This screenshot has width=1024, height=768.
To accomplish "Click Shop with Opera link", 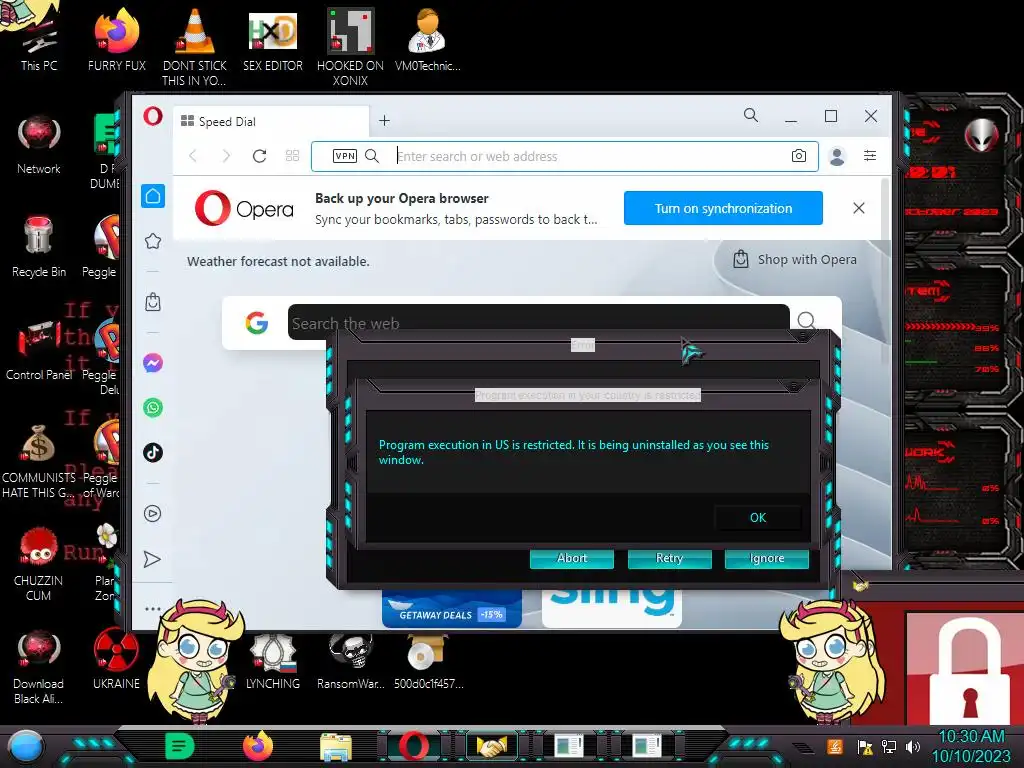I will pos(795,259).
